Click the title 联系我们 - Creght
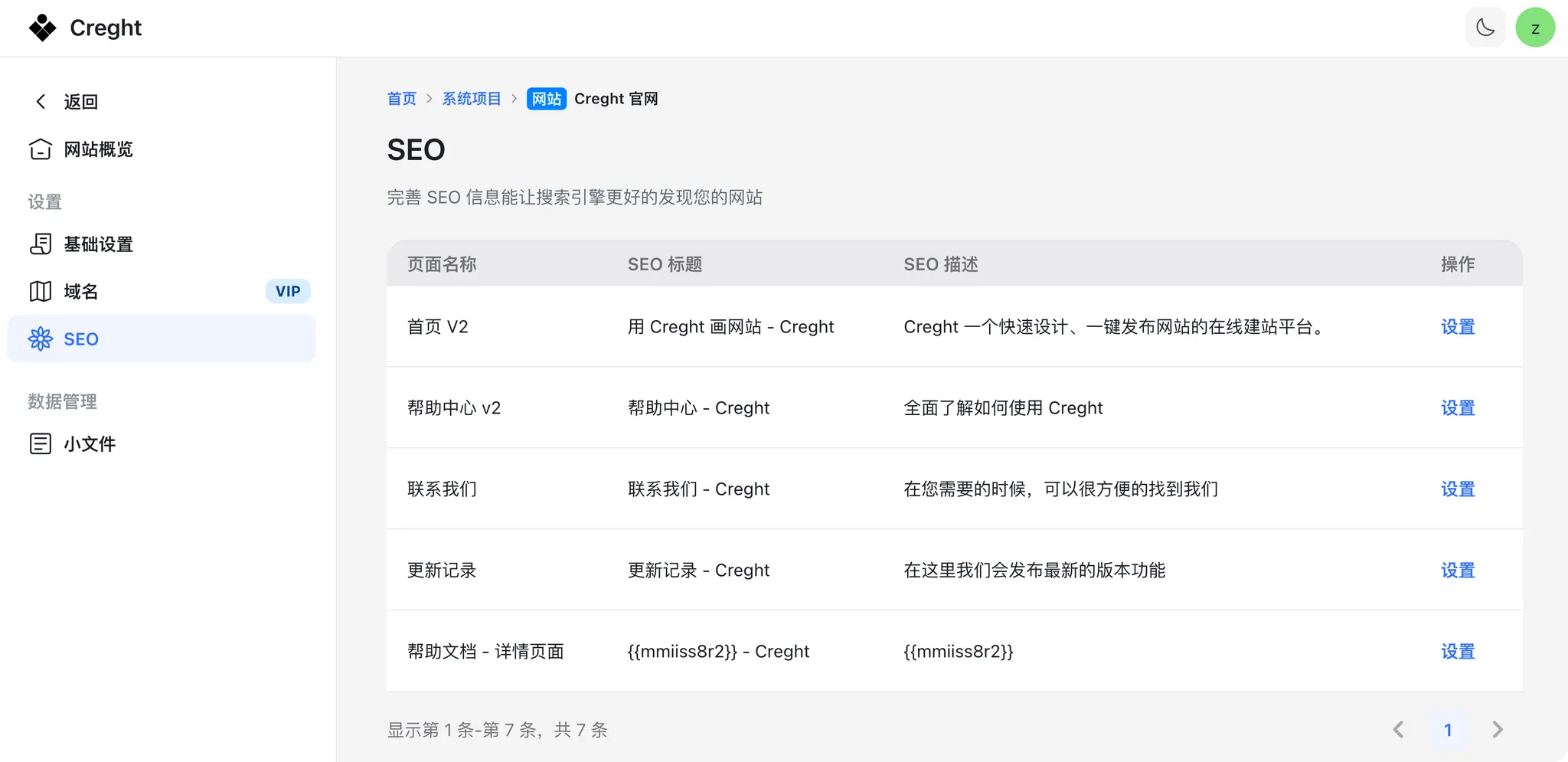The width and height of the screenshot is (1568, 762). pyautogui.click(x=698, y=489)
